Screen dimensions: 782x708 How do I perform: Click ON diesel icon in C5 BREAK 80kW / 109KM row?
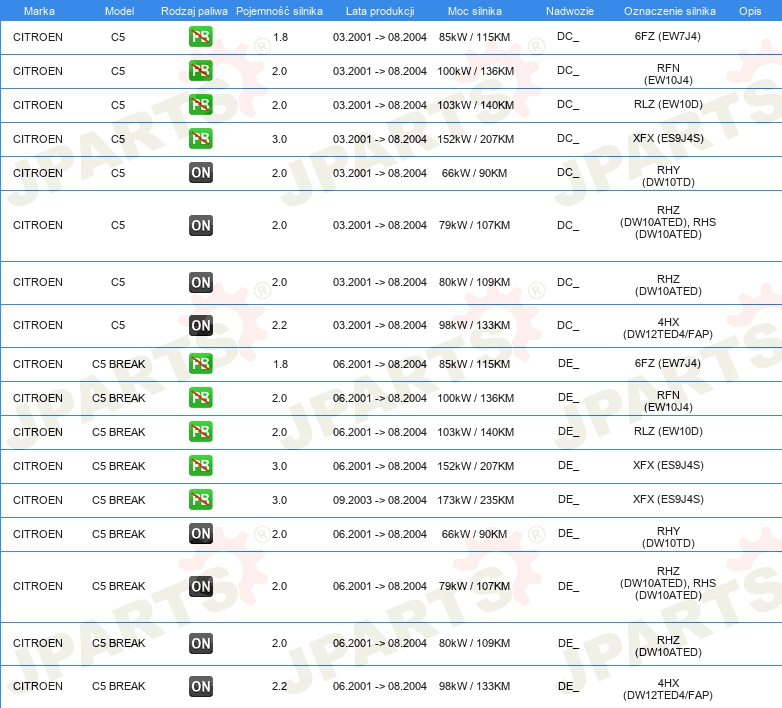[200, 643]
